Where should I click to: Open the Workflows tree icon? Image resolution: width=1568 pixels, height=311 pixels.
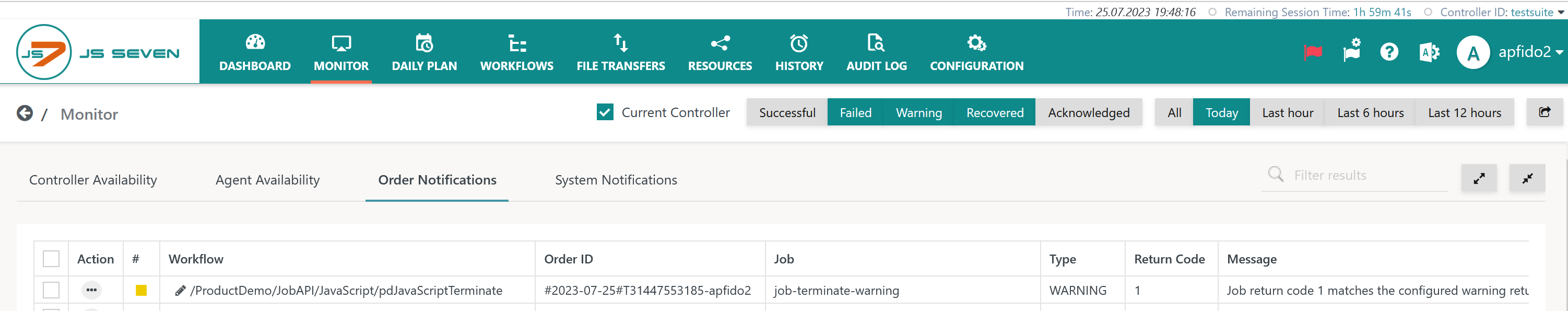[517, 43]
